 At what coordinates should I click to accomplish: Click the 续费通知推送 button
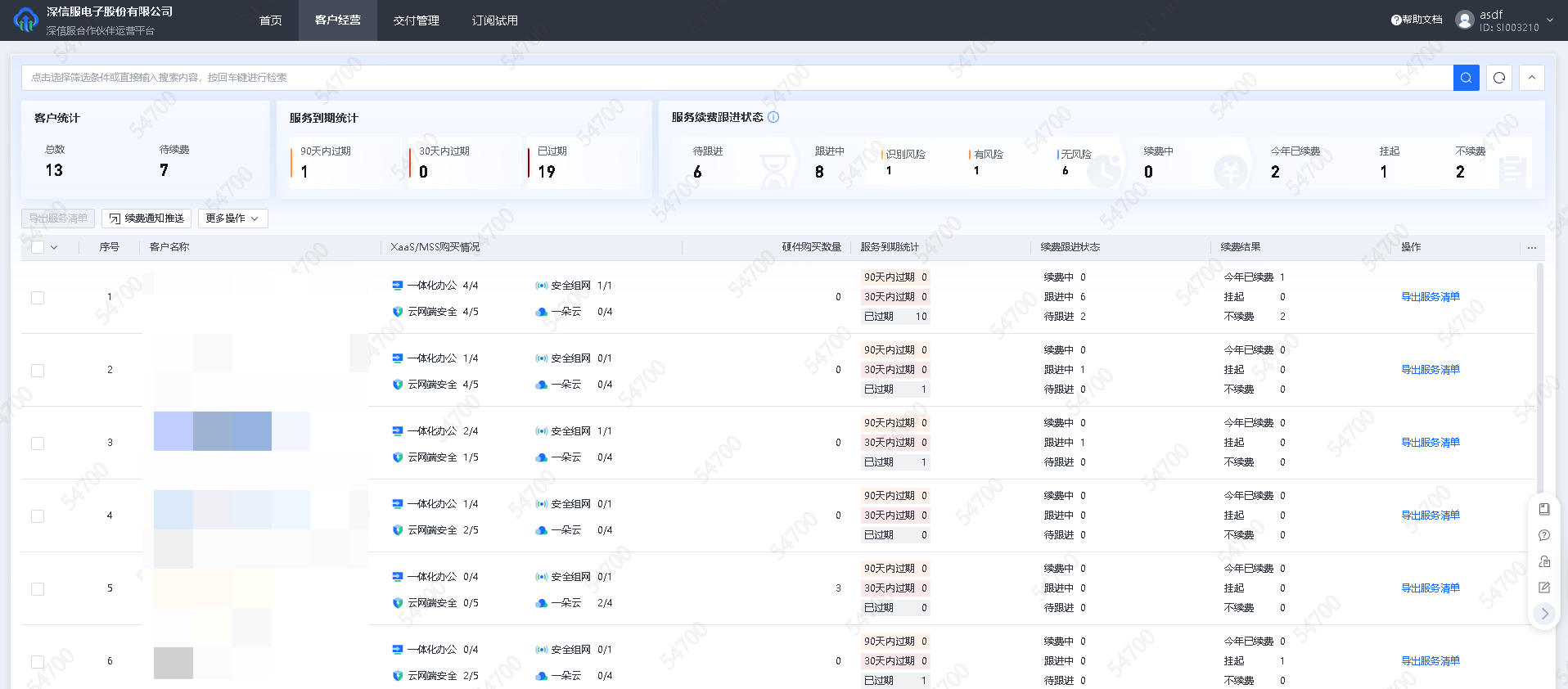[146, 218]
